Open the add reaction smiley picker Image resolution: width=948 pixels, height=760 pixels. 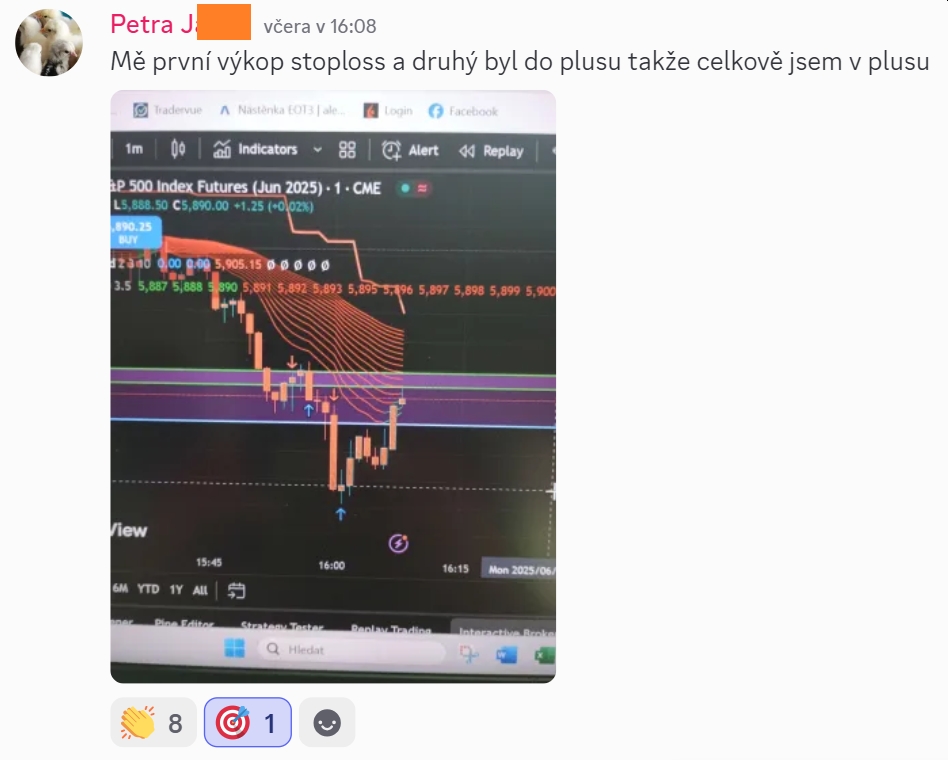[x=327, y=723]
